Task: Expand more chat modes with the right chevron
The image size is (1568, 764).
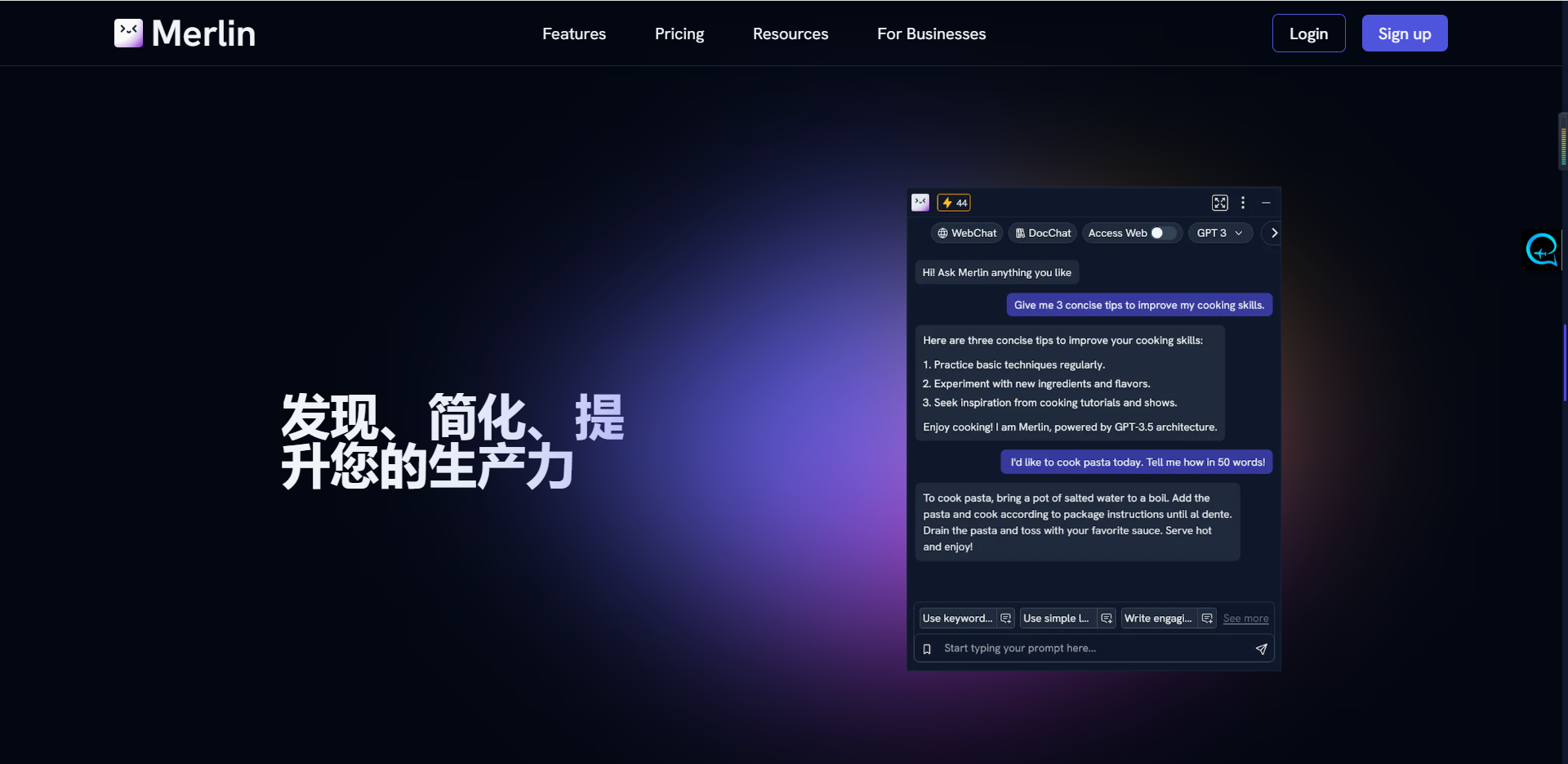Action: pos(1272,233)
